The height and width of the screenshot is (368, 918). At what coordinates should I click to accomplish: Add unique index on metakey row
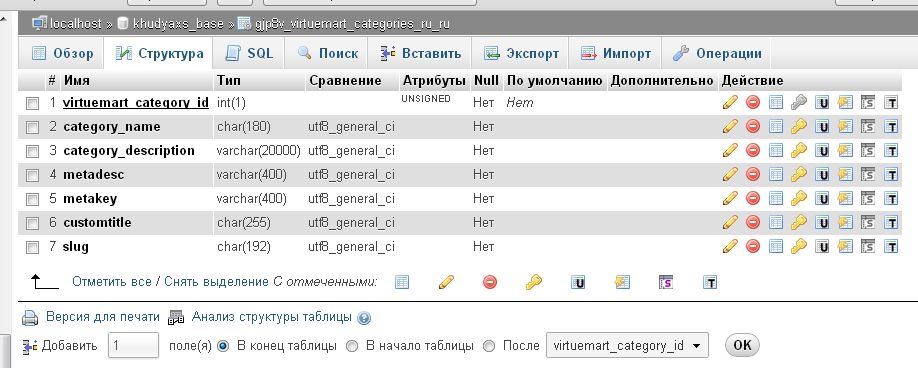pos(823,199)
